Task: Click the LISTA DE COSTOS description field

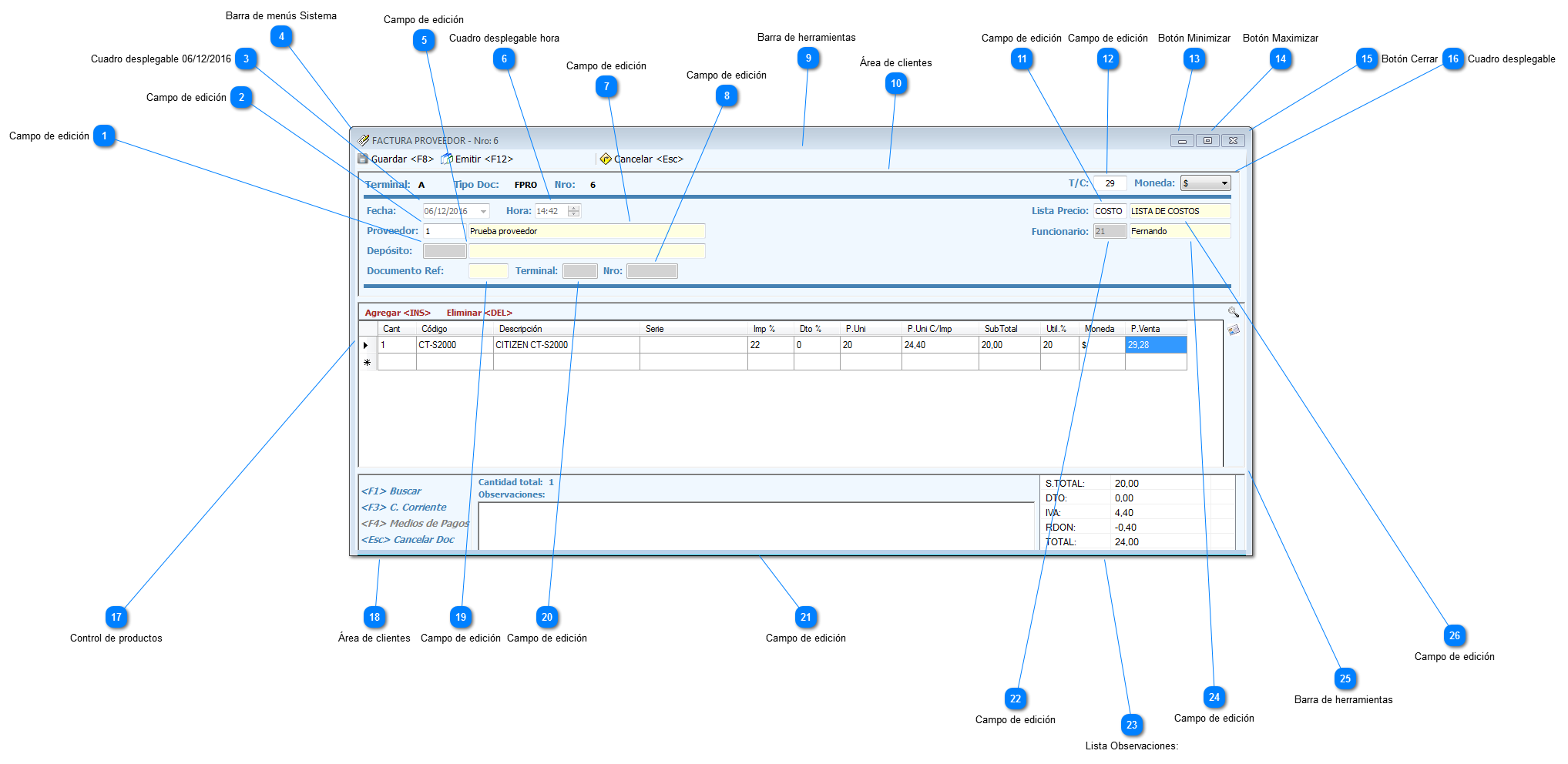Action: (x=1180, y=211)
